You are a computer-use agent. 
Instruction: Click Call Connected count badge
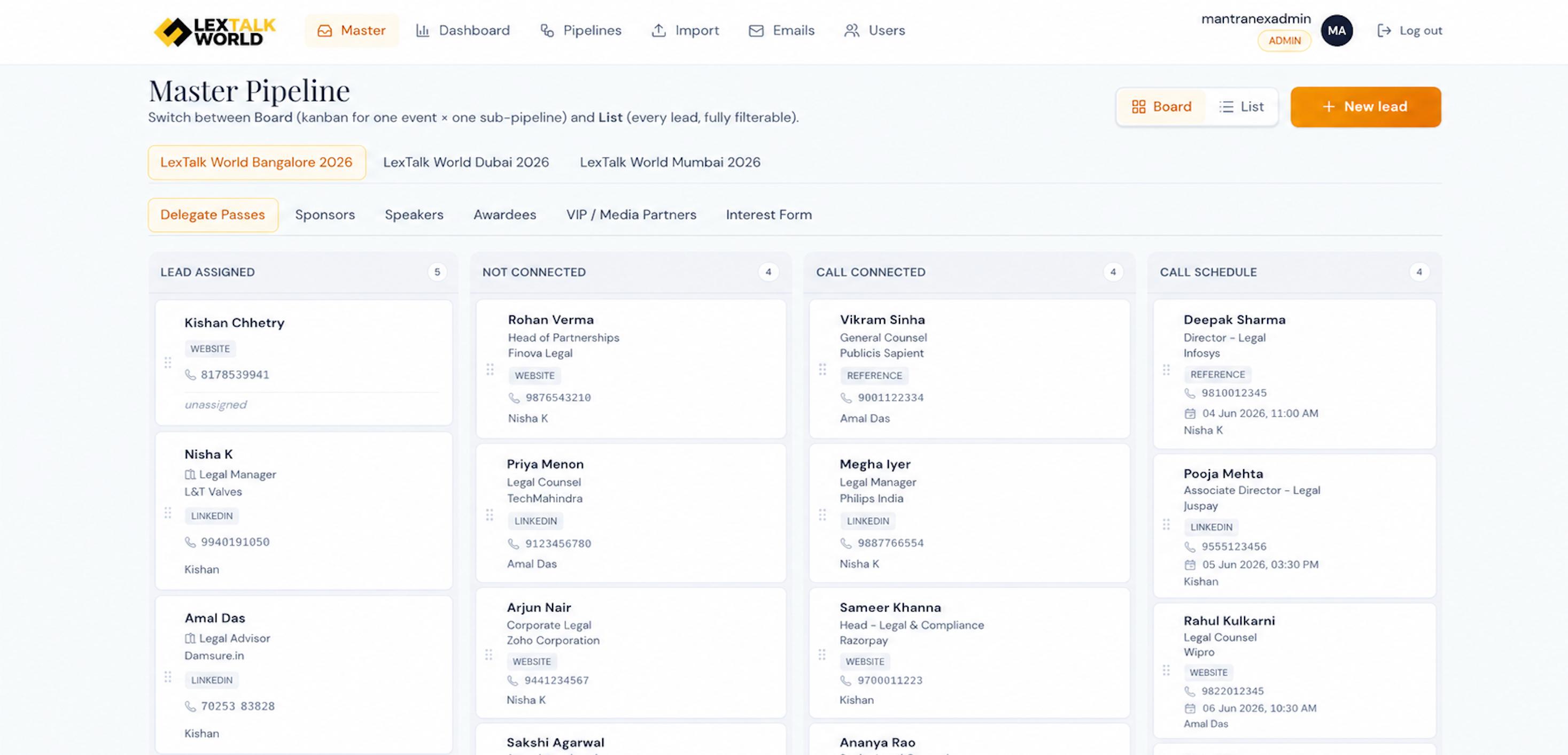pyautogui.click(x=1113, y=272)
